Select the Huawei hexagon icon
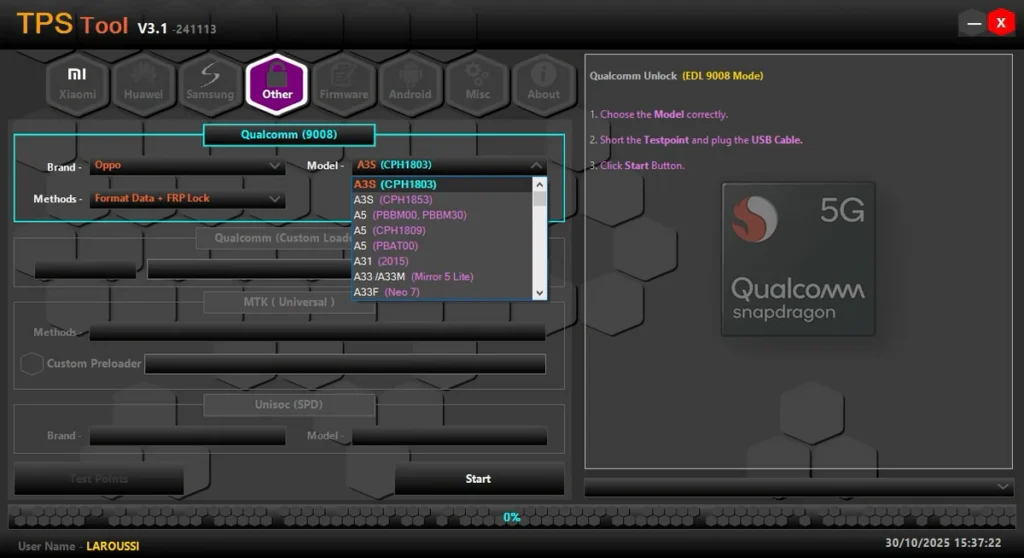Screen dimensions: 1024x558 pyautogui.click(x=143, y=83)
